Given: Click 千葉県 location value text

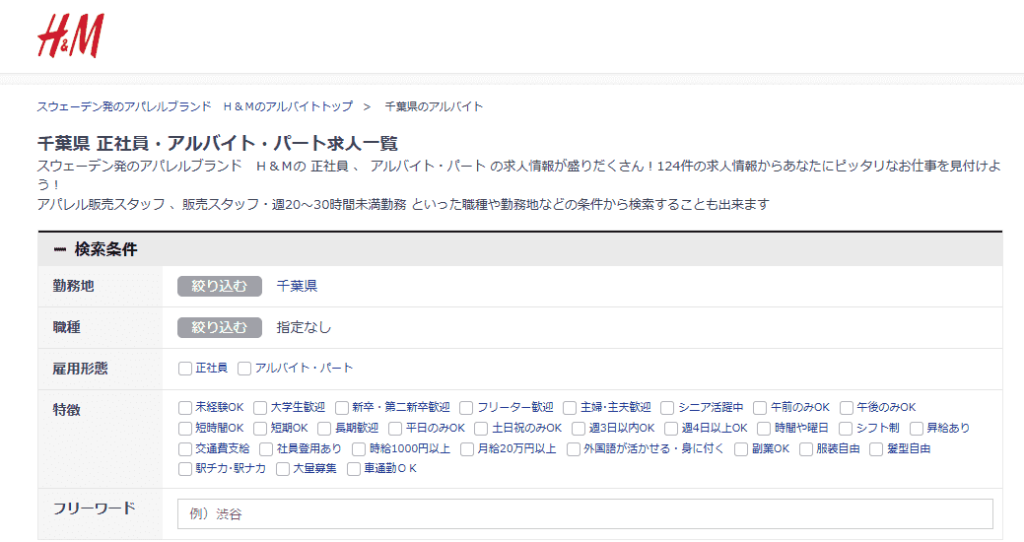Looking at the screenshot, I should (x=297, y=286).
